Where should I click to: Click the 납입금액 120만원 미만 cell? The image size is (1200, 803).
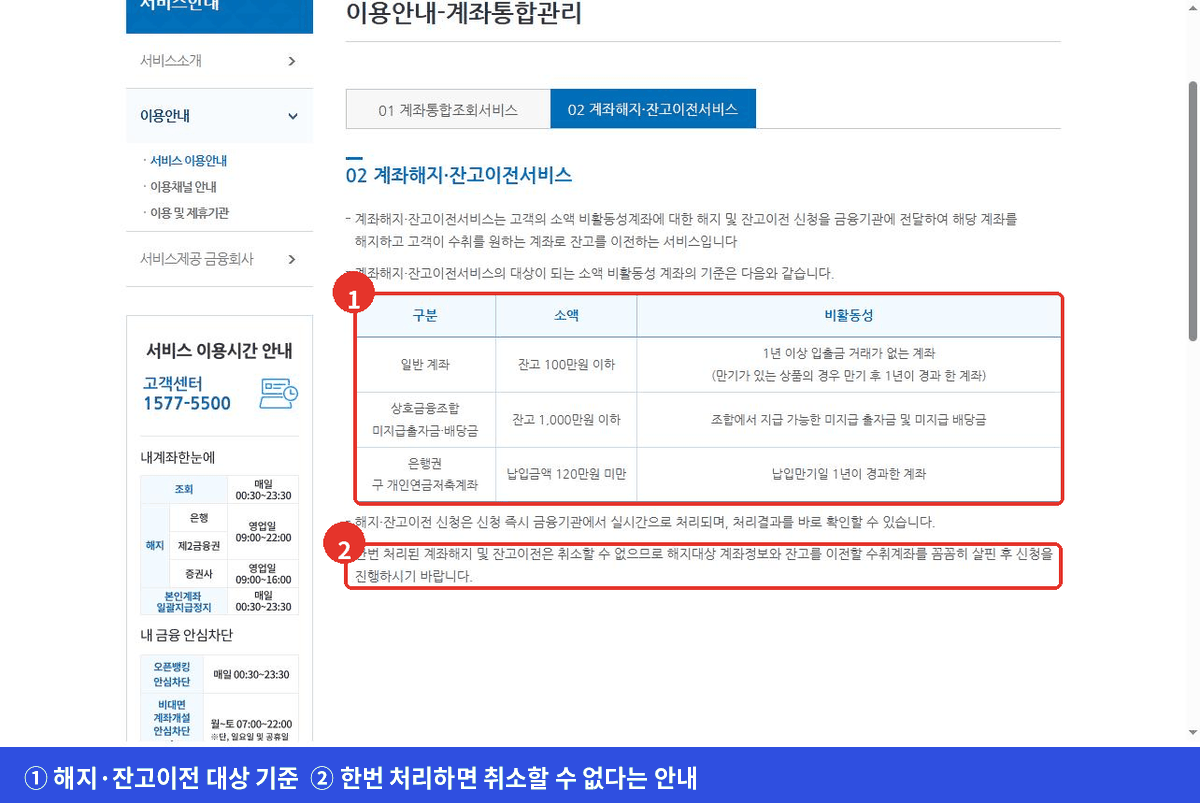(566, 474)
